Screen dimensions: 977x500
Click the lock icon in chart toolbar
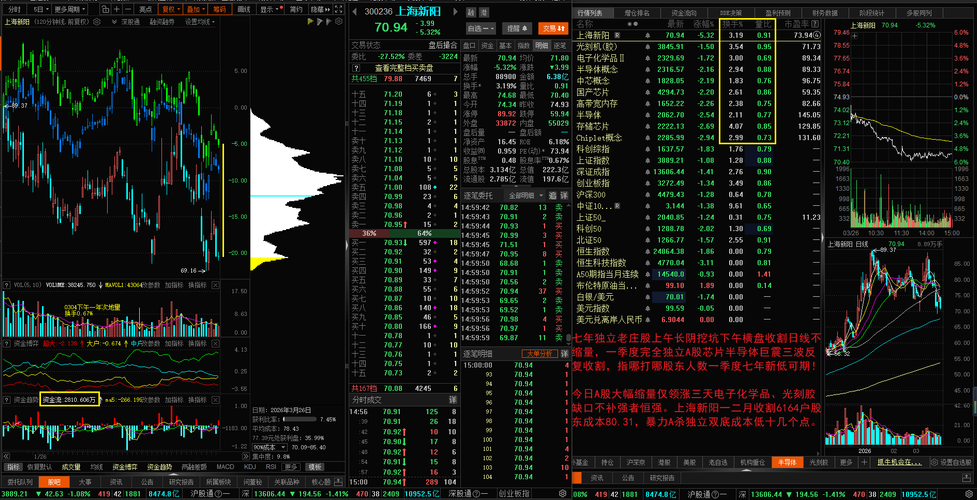(x=106, y=9)
